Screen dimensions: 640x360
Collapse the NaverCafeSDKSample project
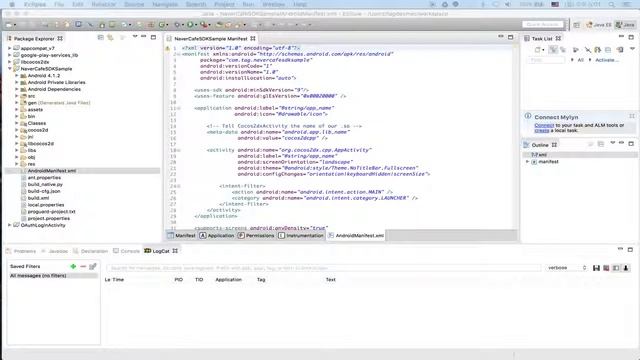click(x=10, y=69)
